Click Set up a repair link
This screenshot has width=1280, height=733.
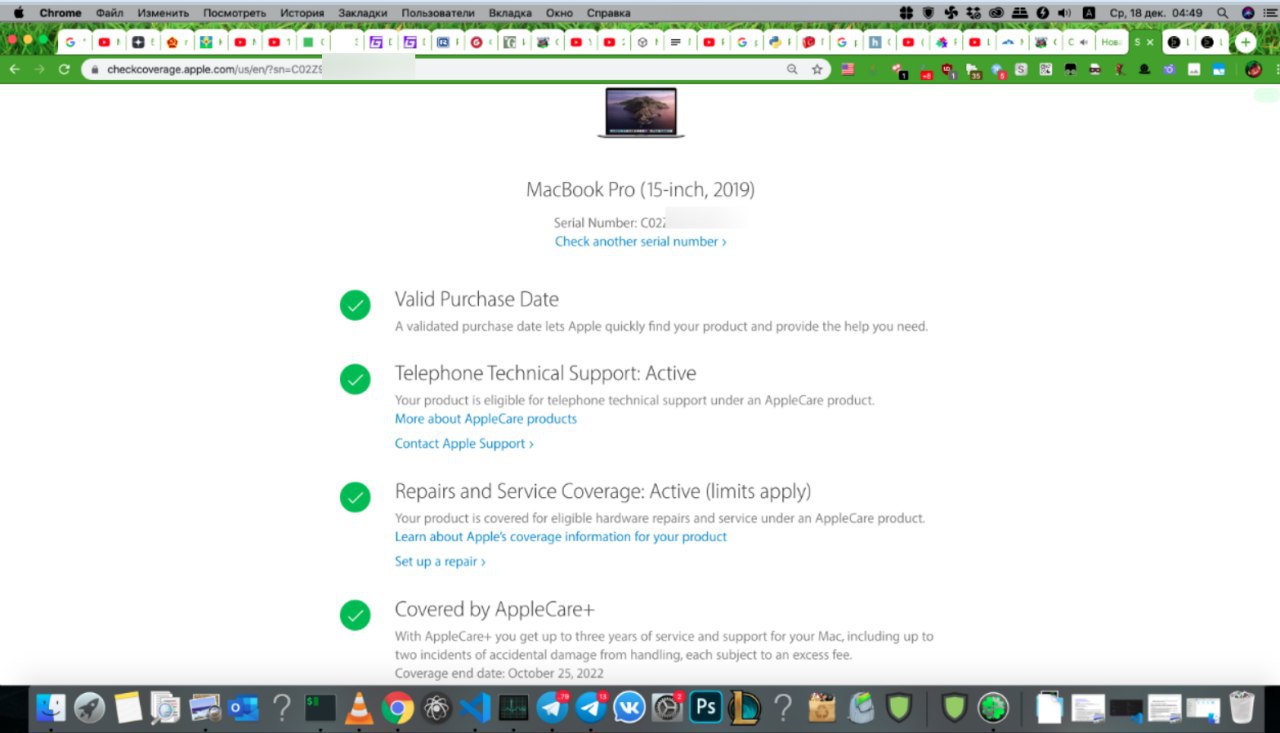pyautogui.click(x=440, y=561)
